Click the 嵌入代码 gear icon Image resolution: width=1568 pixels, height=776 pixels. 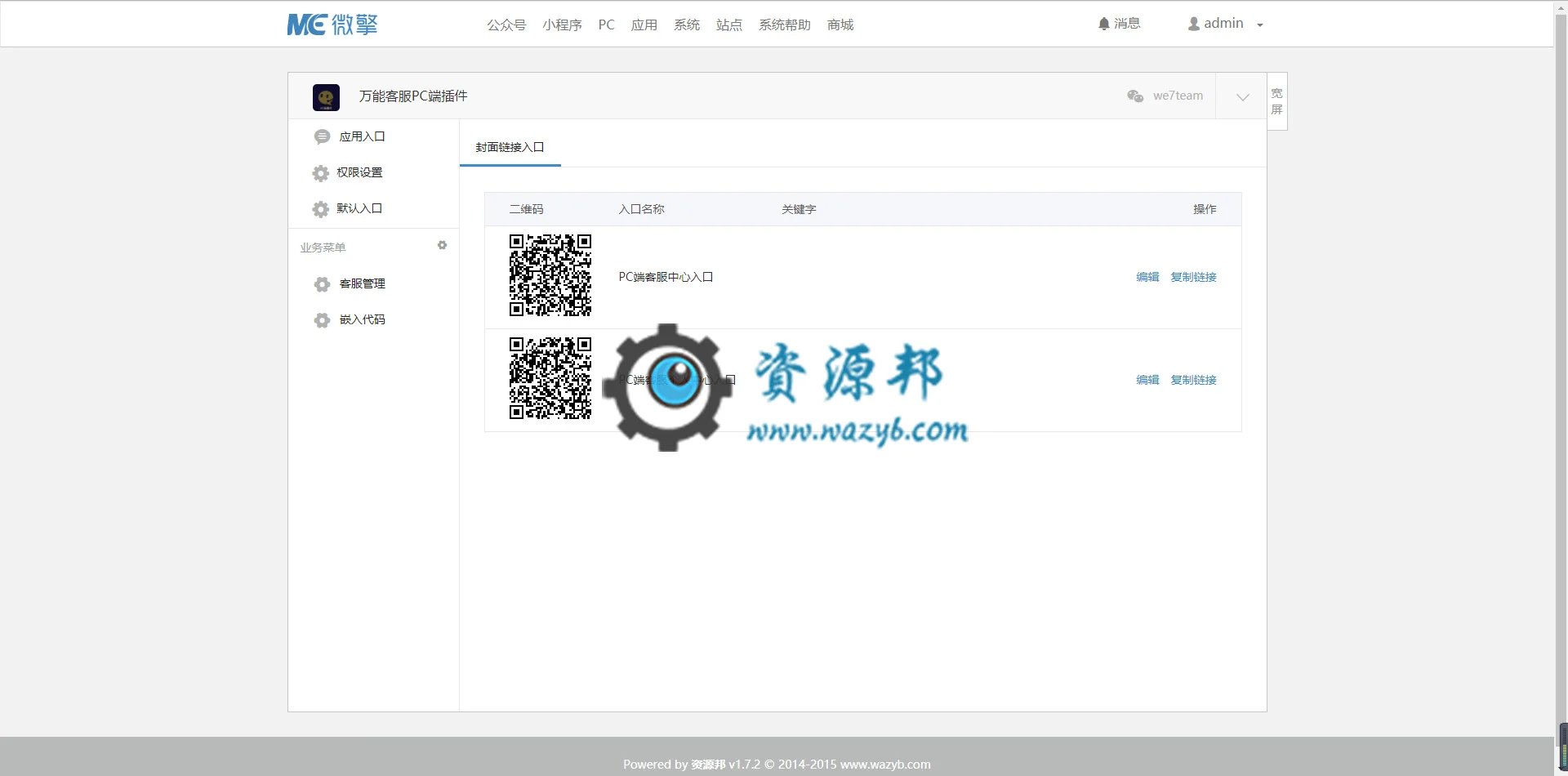[x=323, y=320]
